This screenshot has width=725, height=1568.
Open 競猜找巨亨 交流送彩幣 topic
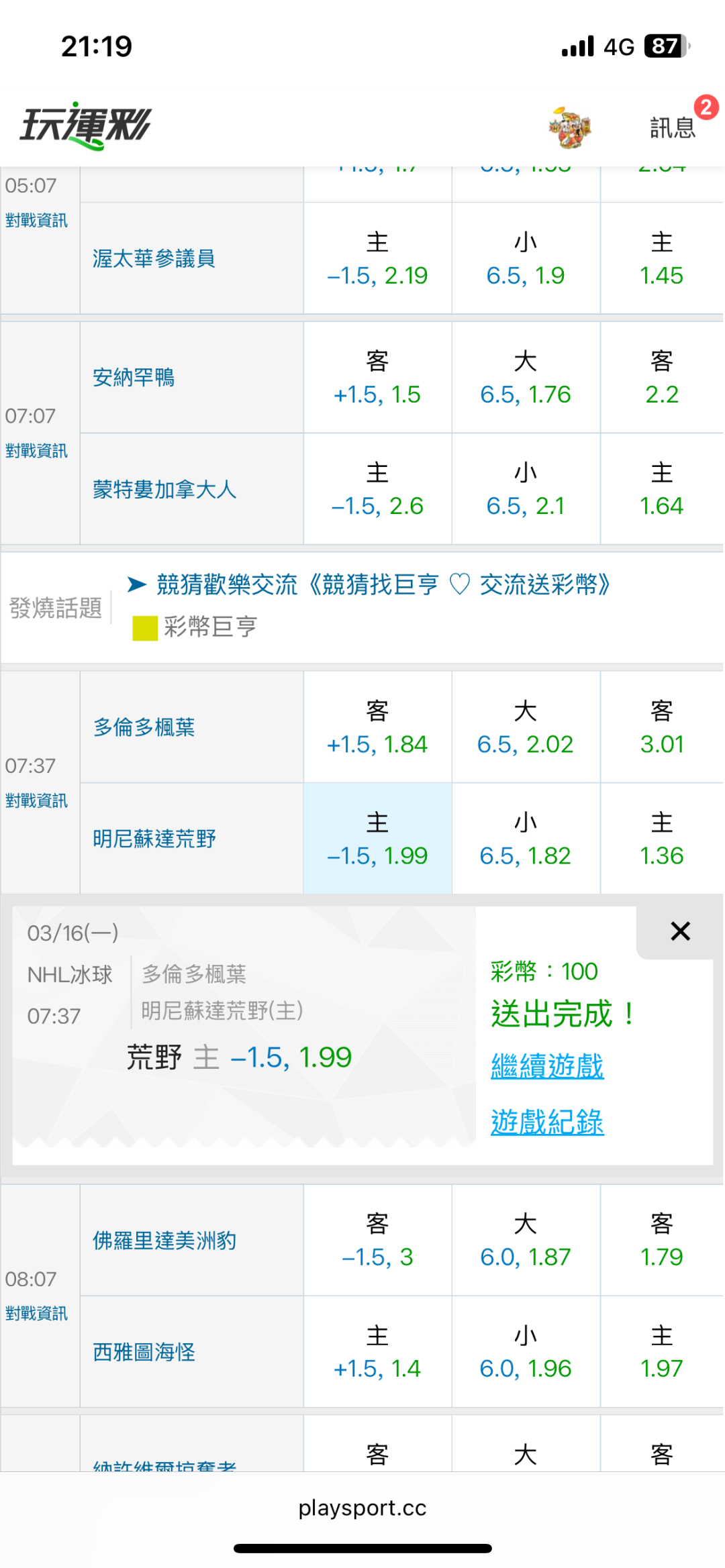click(383, 584)
